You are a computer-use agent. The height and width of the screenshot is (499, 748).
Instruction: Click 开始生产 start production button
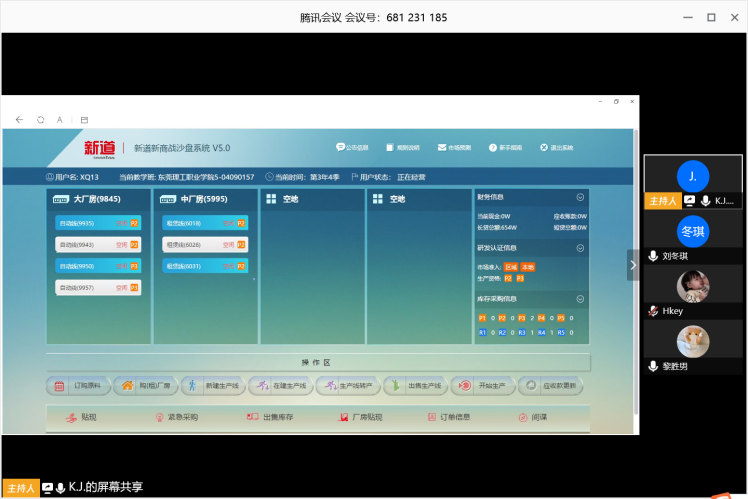pyautogui.click(x=479, y=386)
